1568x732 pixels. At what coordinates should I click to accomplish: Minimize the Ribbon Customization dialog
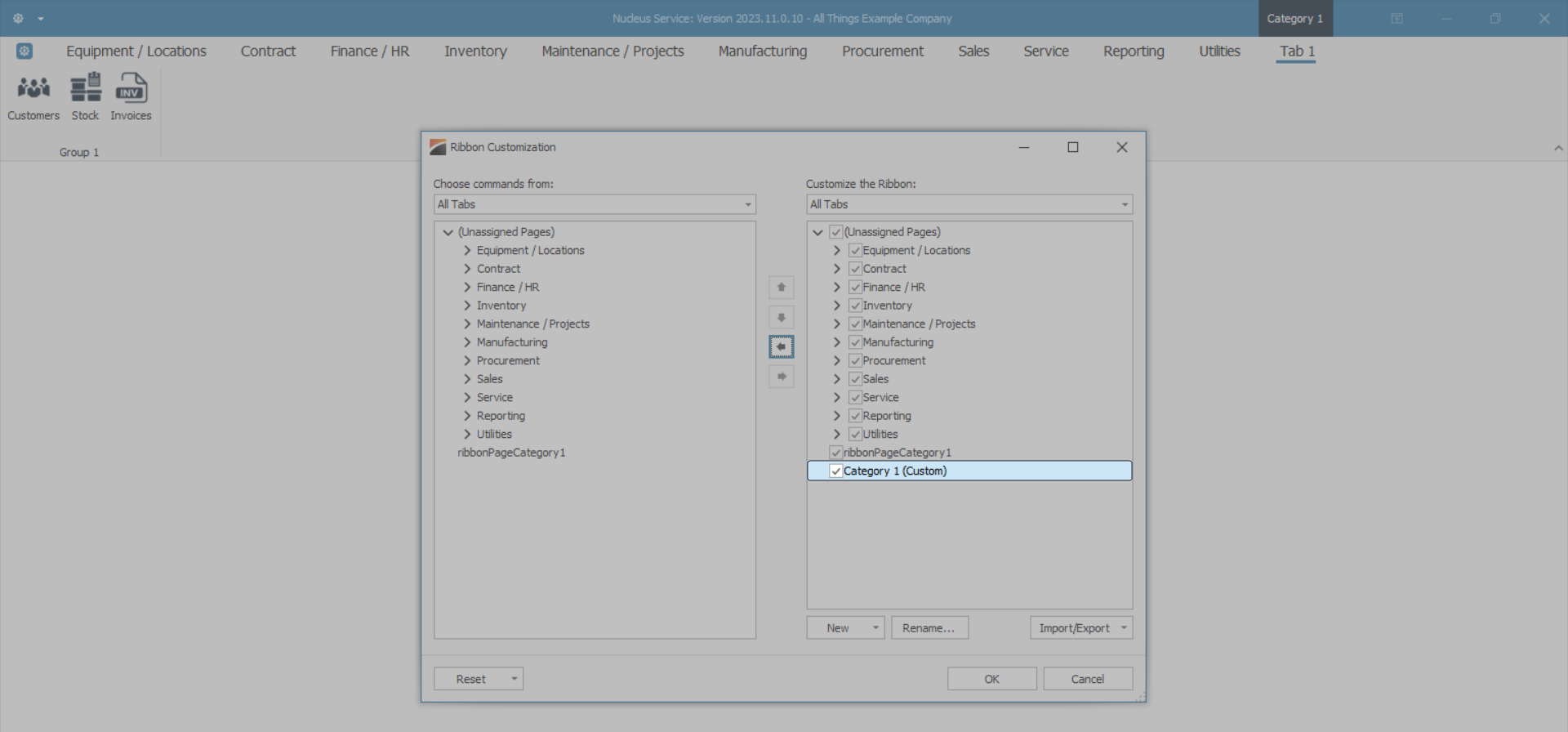pos(1024,147)
